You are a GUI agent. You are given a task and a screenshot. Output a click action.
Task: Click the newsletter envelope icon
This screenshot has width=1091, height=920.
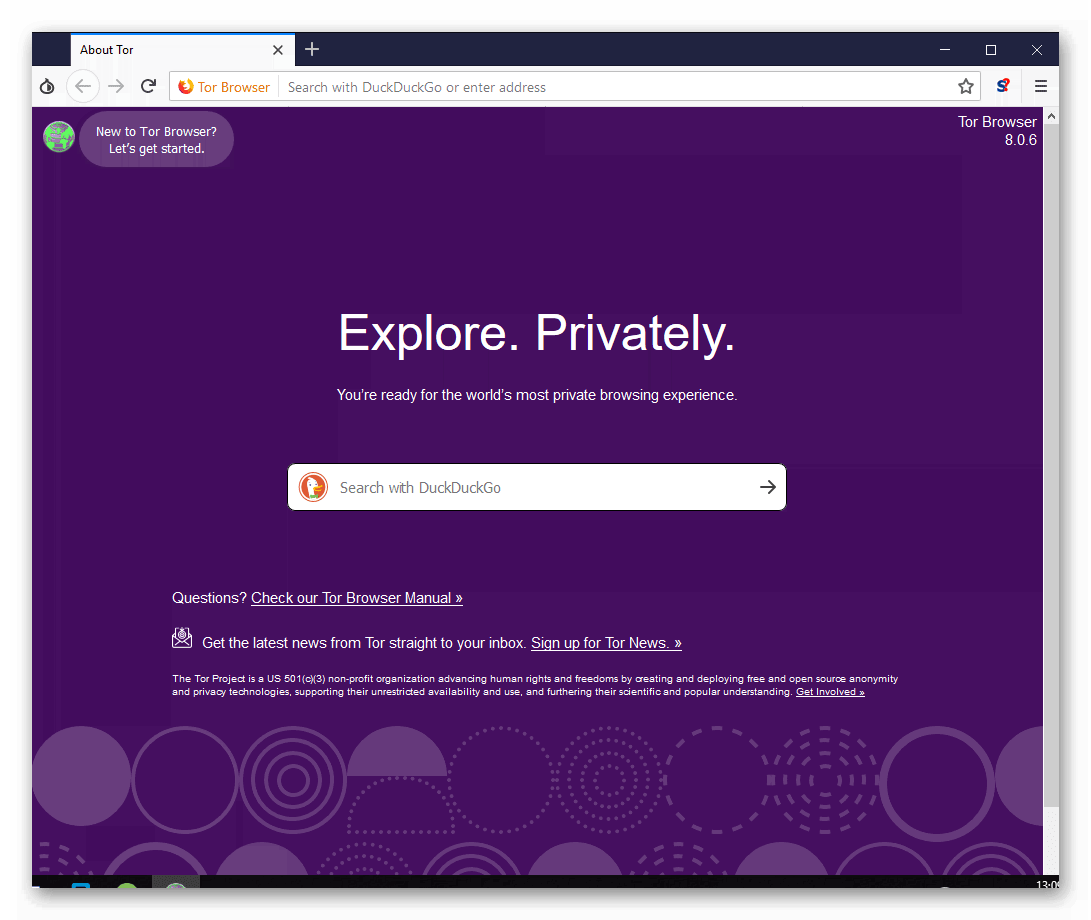[x=182, y=637]
